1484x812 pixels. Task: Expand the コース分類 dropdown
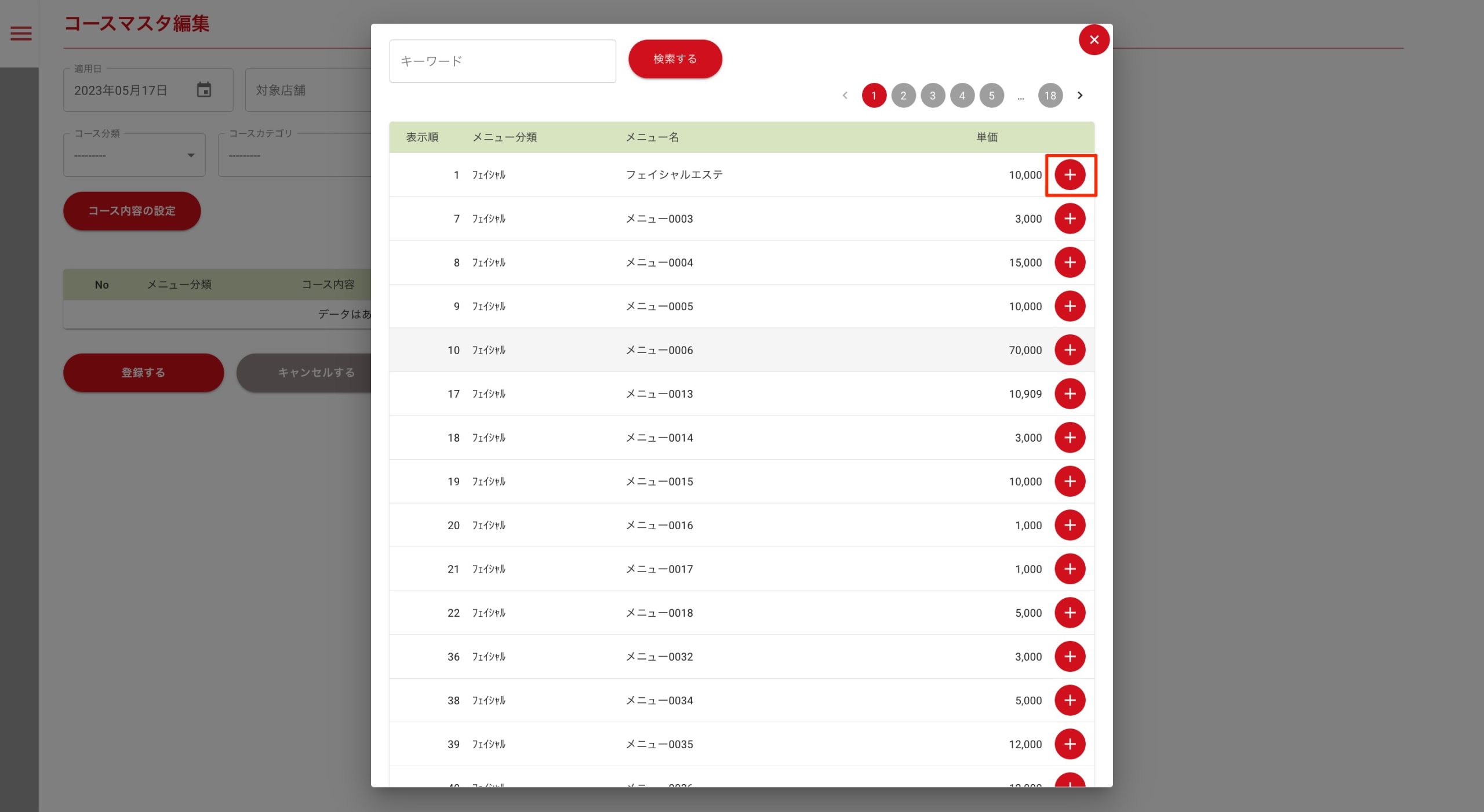(134, 155)
